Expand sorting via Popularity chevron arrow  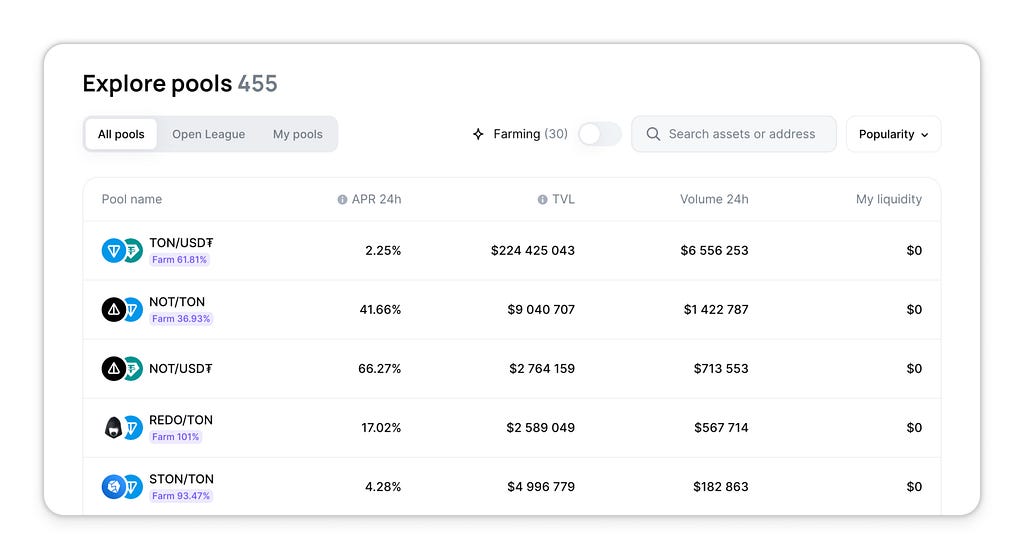(x=925, y=135)
